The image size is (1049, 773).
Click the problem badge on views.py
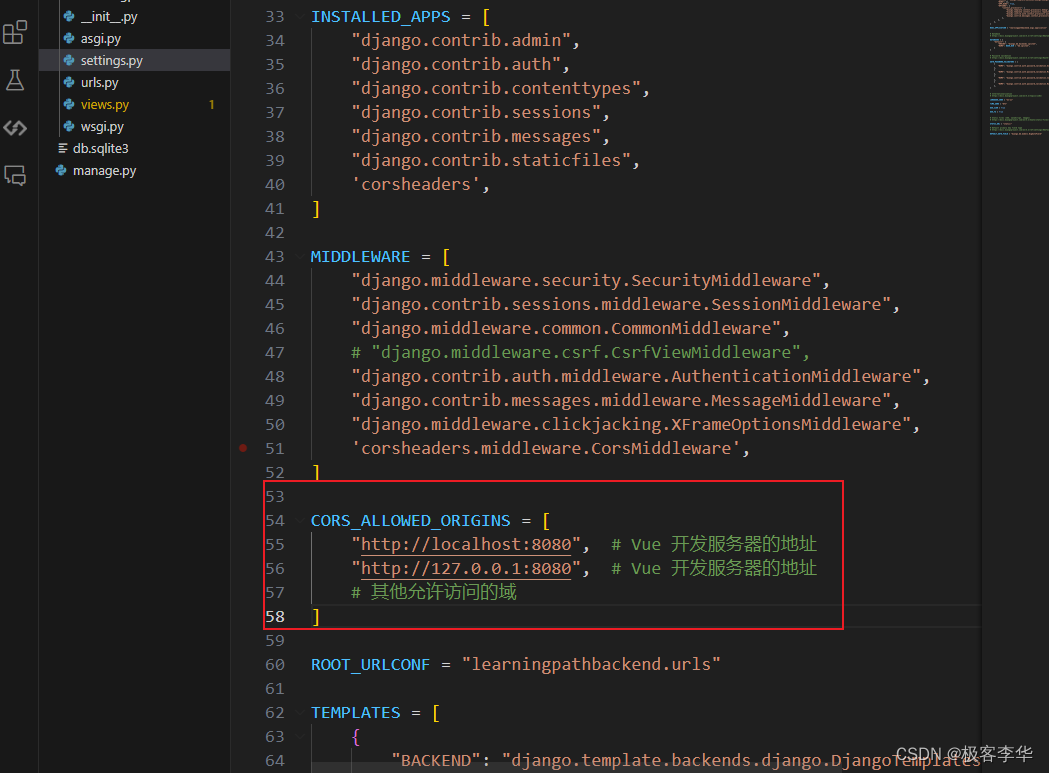coord(211,104)
